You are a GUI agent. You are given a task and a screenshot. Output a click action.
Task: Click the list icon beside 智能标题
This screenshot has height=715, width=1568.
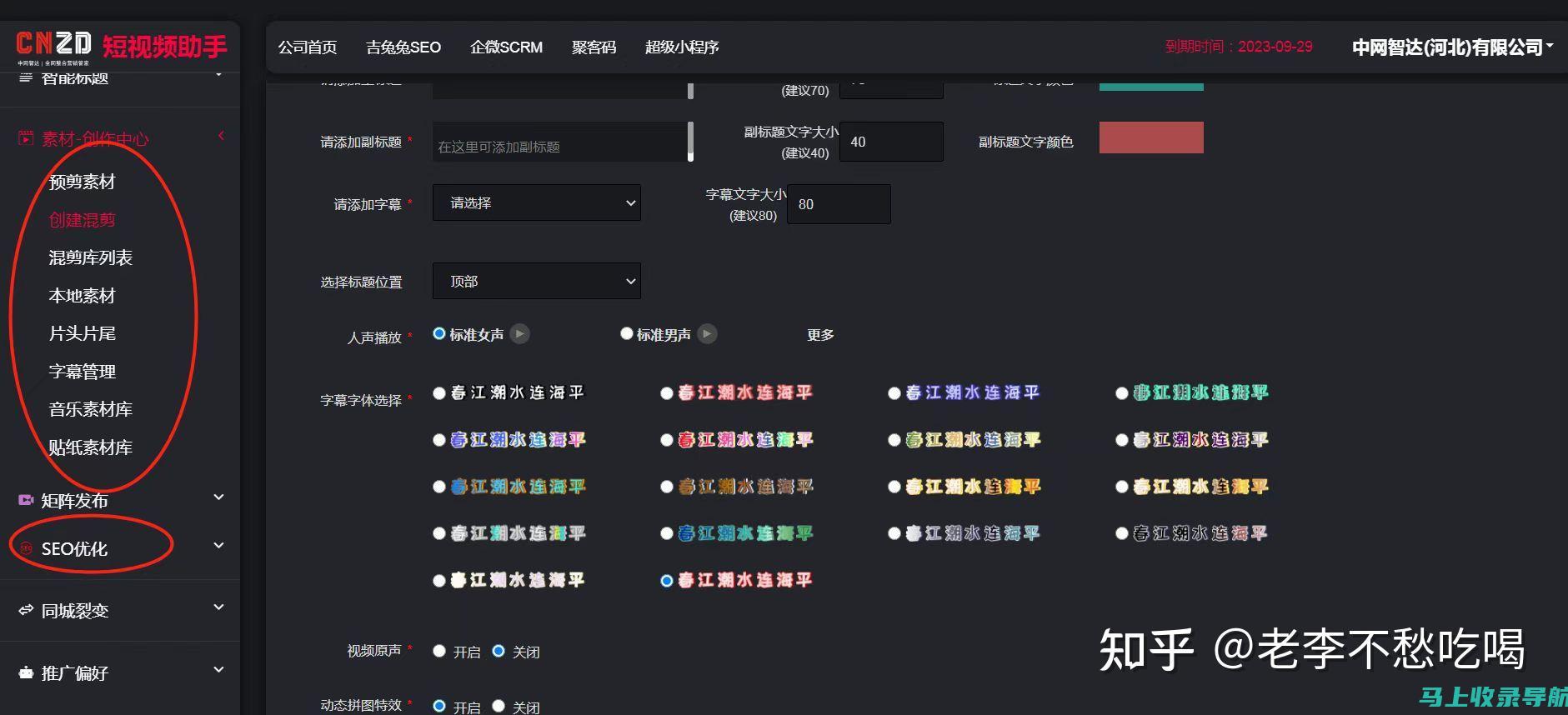point(26,77)
